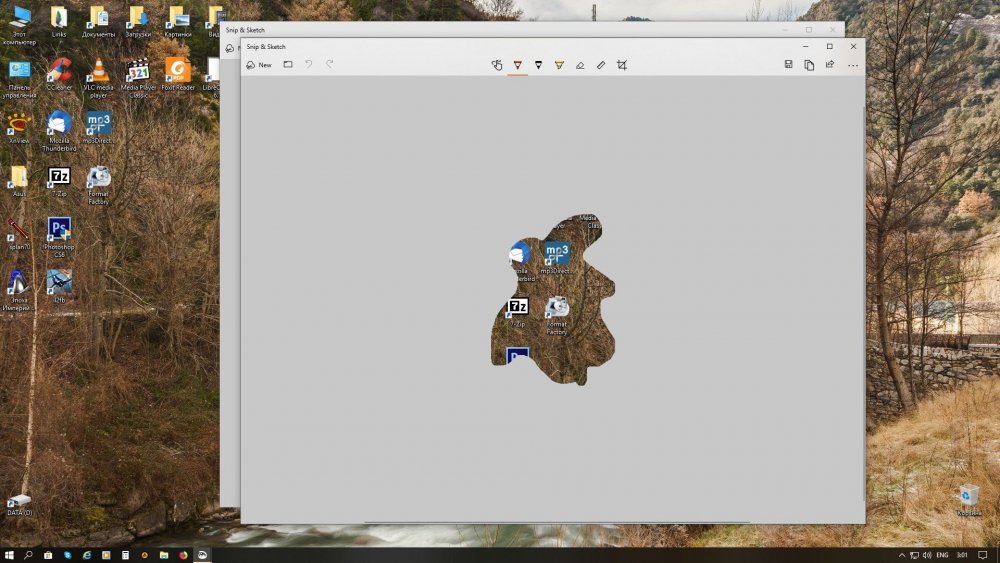Open the notification center in the taskbar
The width and height of the screenshot is (1000, 563).
pyautogui.click(x=983, y=555)
